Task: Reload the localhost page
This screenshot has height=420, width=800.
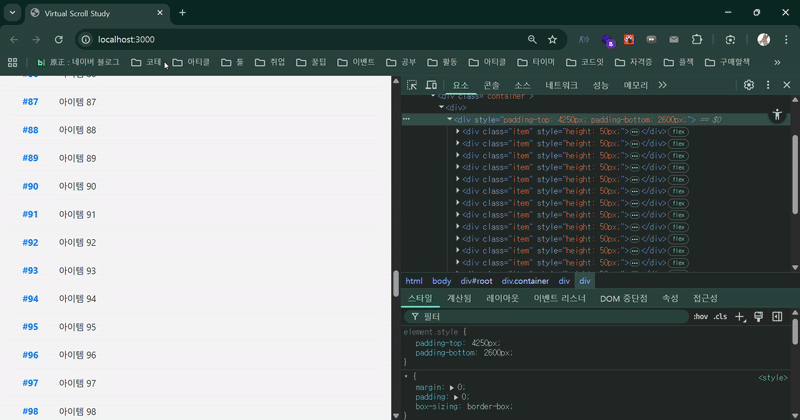Action: [x=59, y=39]
